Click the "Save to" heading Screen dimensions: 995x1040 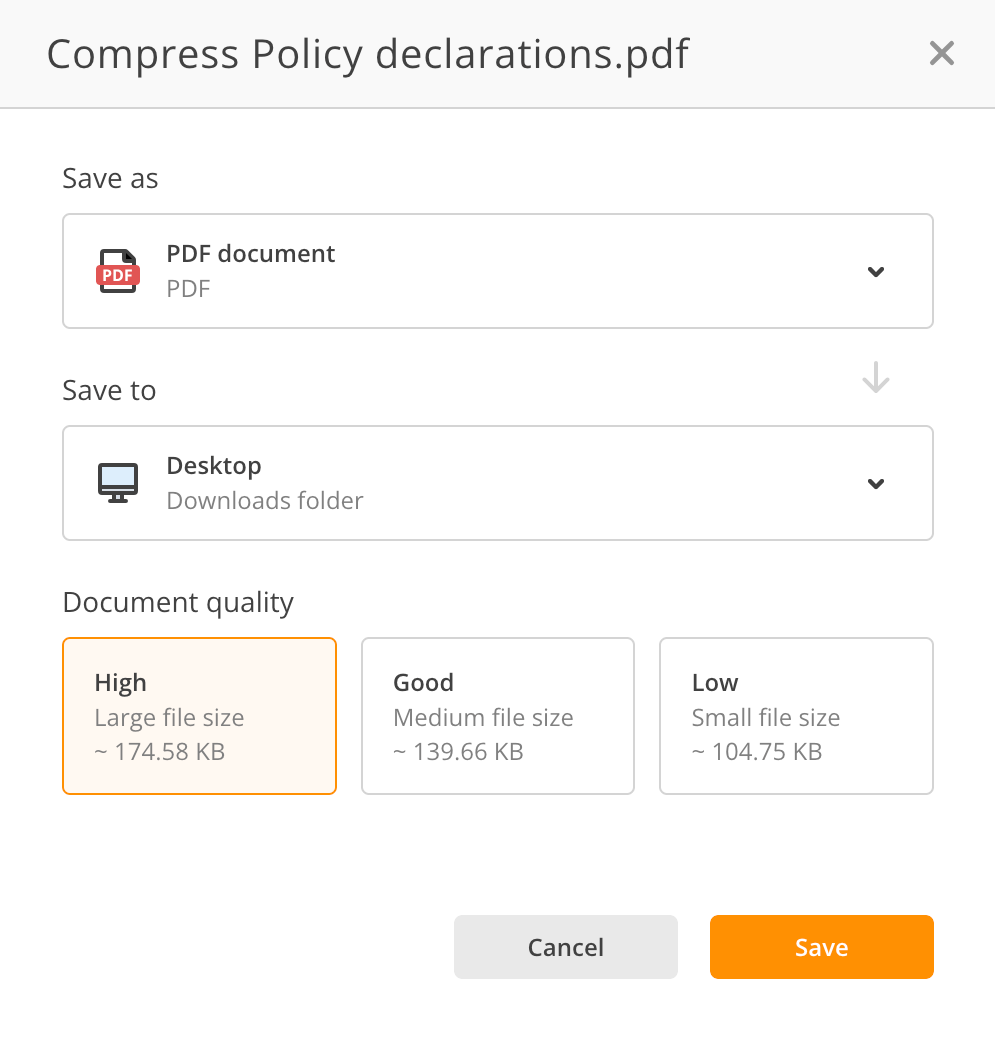tap(109, 391)
